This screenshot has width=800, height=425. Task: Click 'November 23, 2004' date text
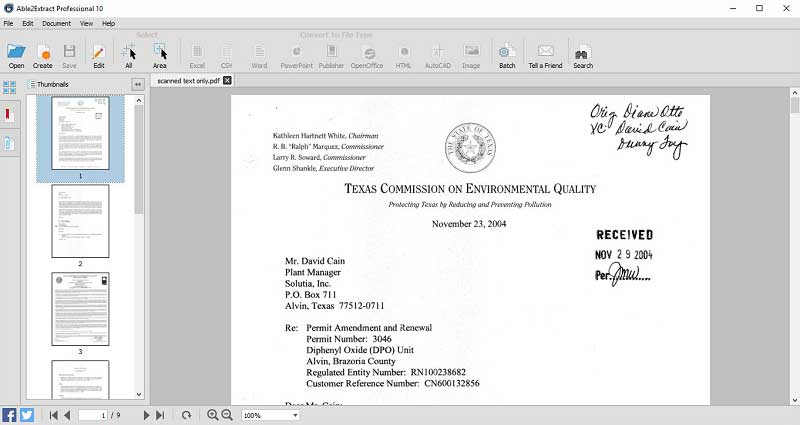click(x=469, y=224)
